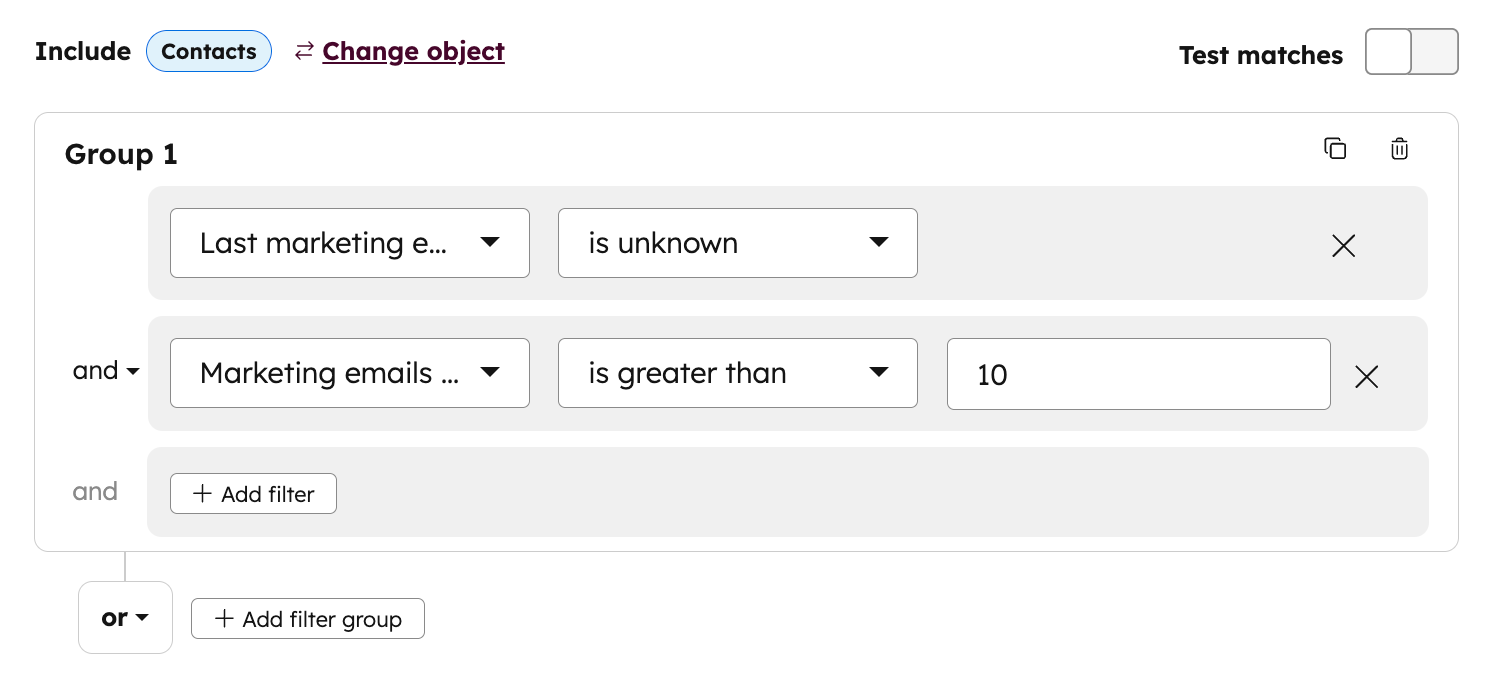This screenshot has height=688, width=1510.
Task: Open the Change object link
Action: click(x=412, y=51)
